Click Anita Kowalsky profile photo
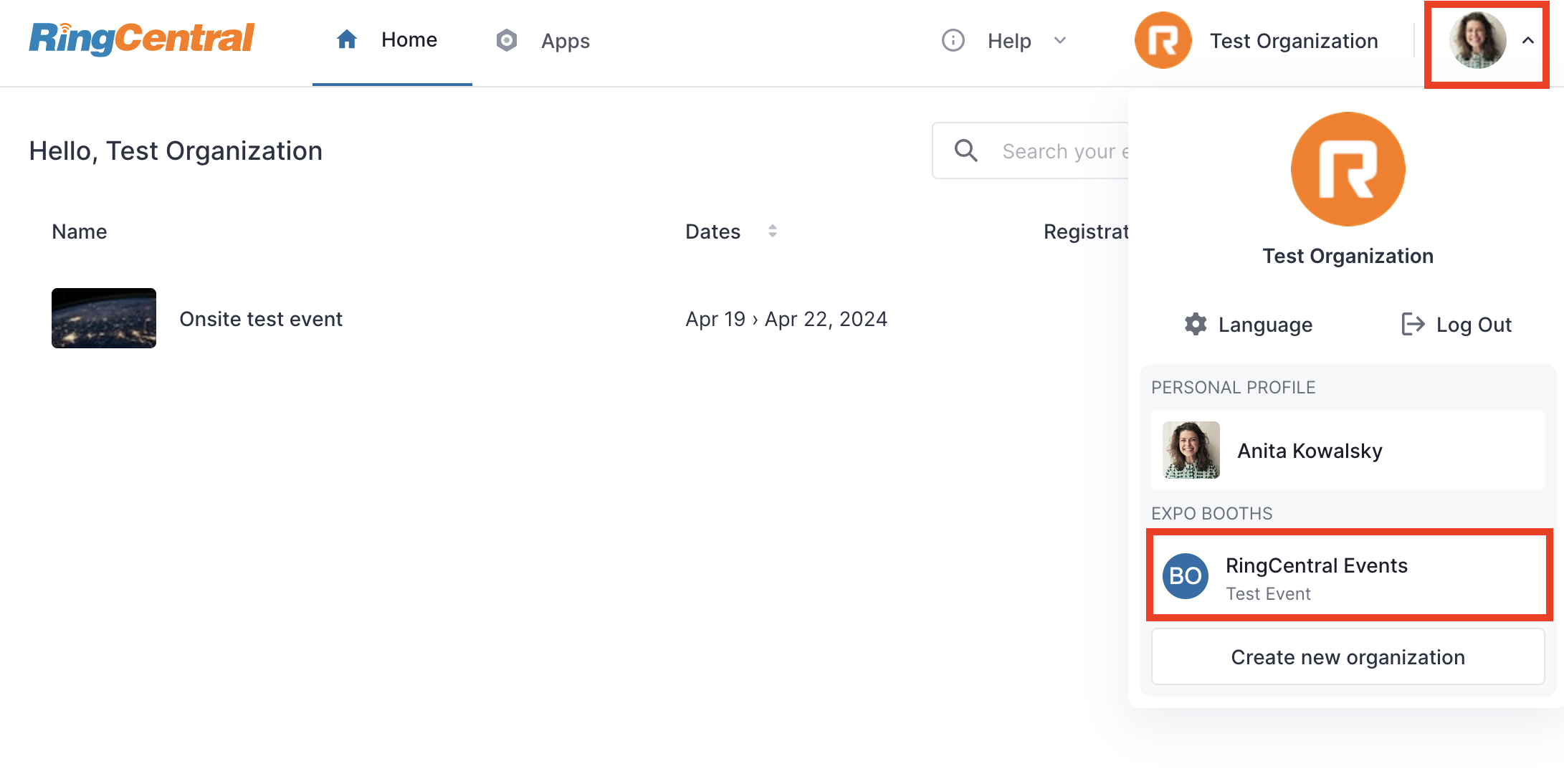The width and height of the screenshot is (1564, 784). [1191, 450]
